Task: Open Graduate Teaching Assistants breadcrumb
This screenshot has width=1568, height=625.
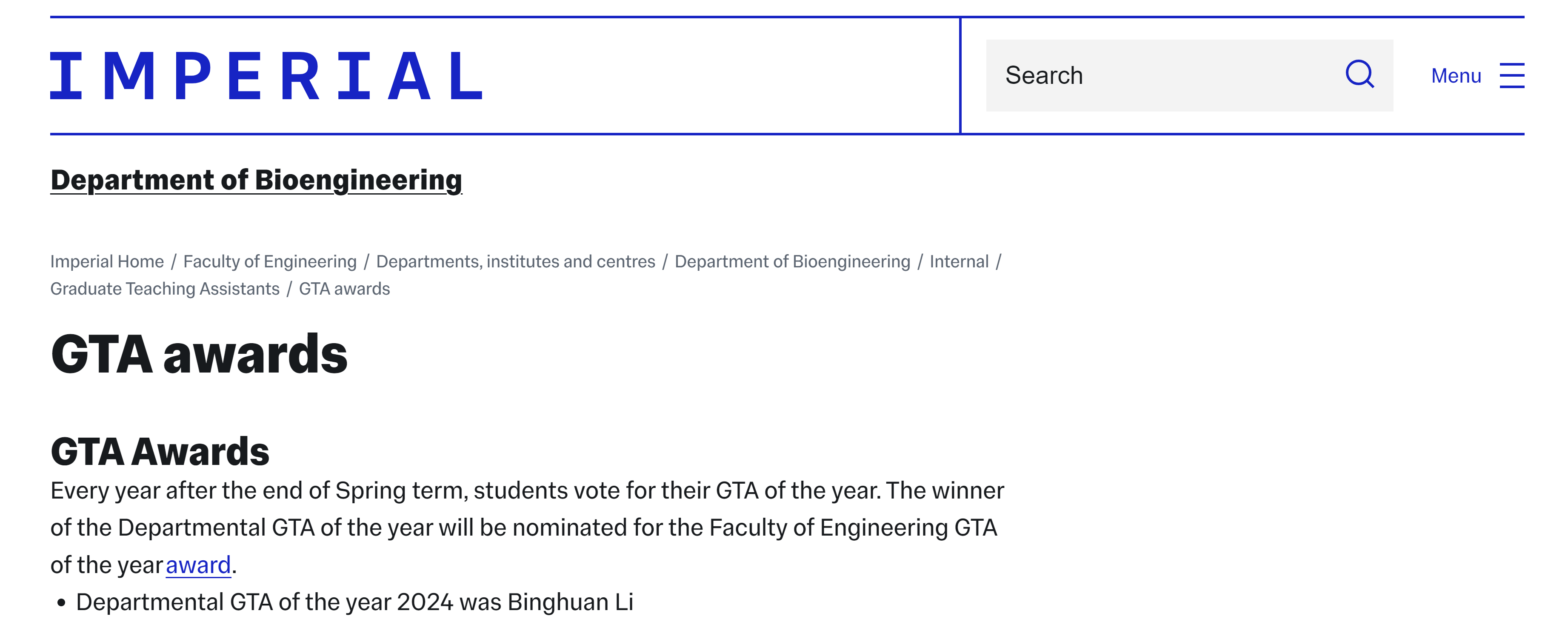Action: 165,289
